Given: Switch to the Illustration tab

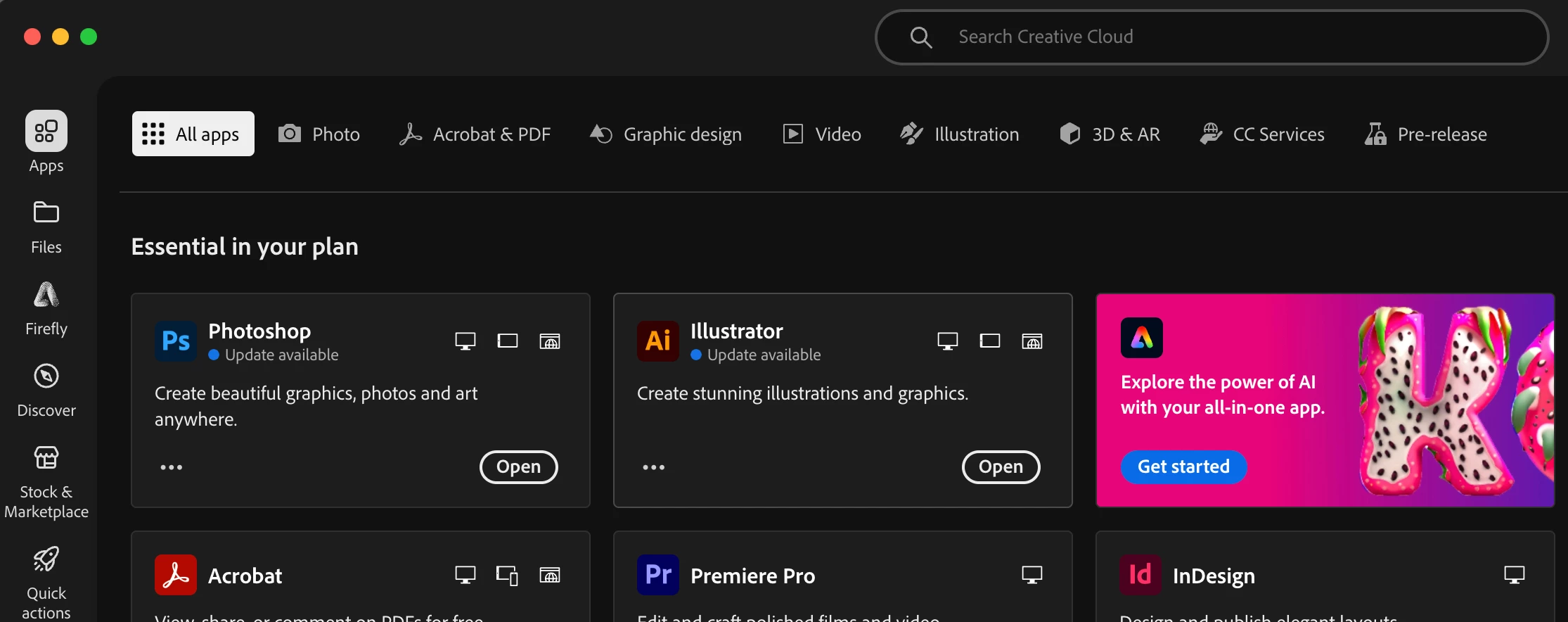Looking at the screenshot, I should [x=959, y=134].
